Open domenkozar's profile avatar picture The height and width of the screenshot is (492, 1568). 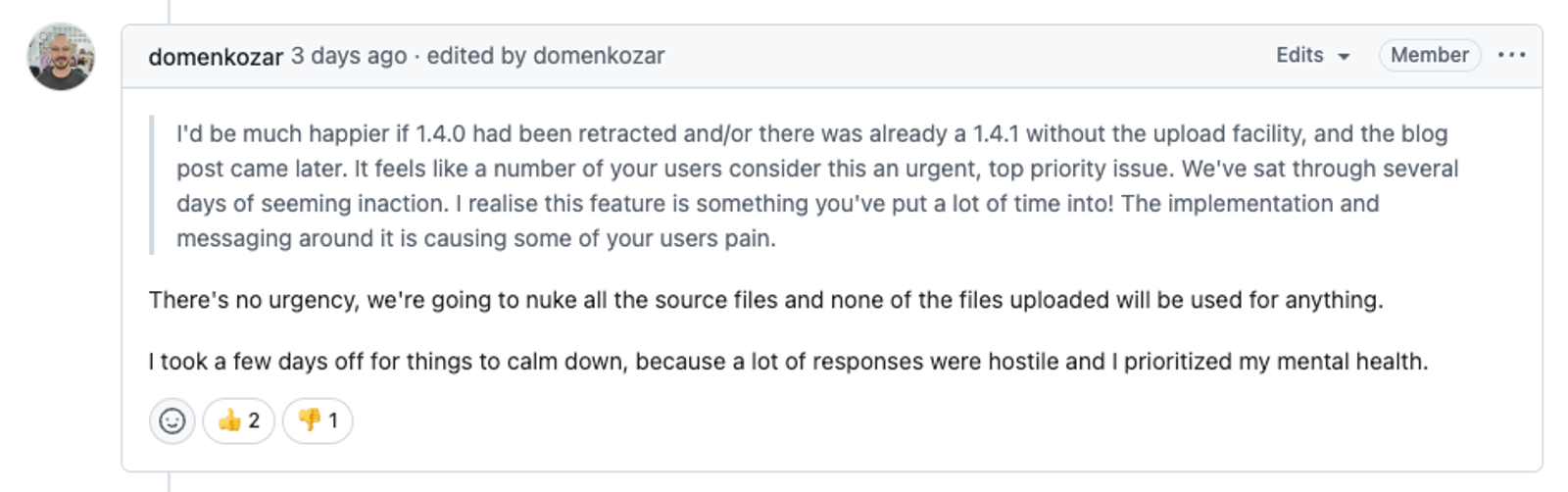[x=61, y=57]
